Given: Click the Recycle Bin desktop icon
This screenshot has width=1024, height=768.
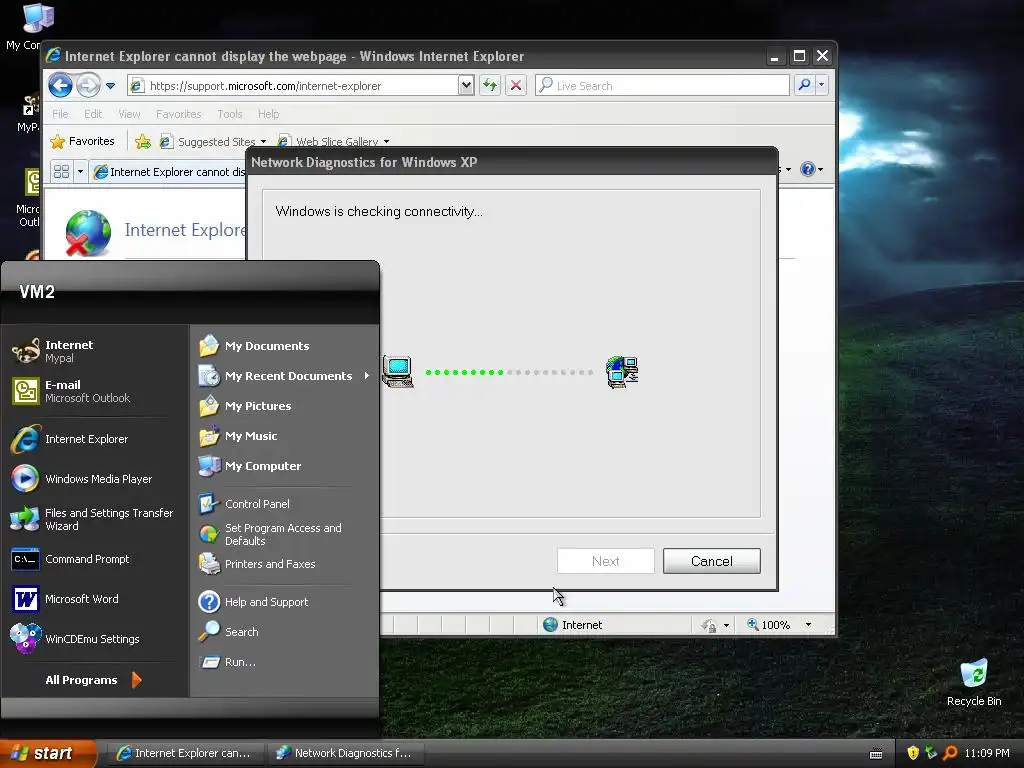Looking at the screenshot, I should click(974, 682).
